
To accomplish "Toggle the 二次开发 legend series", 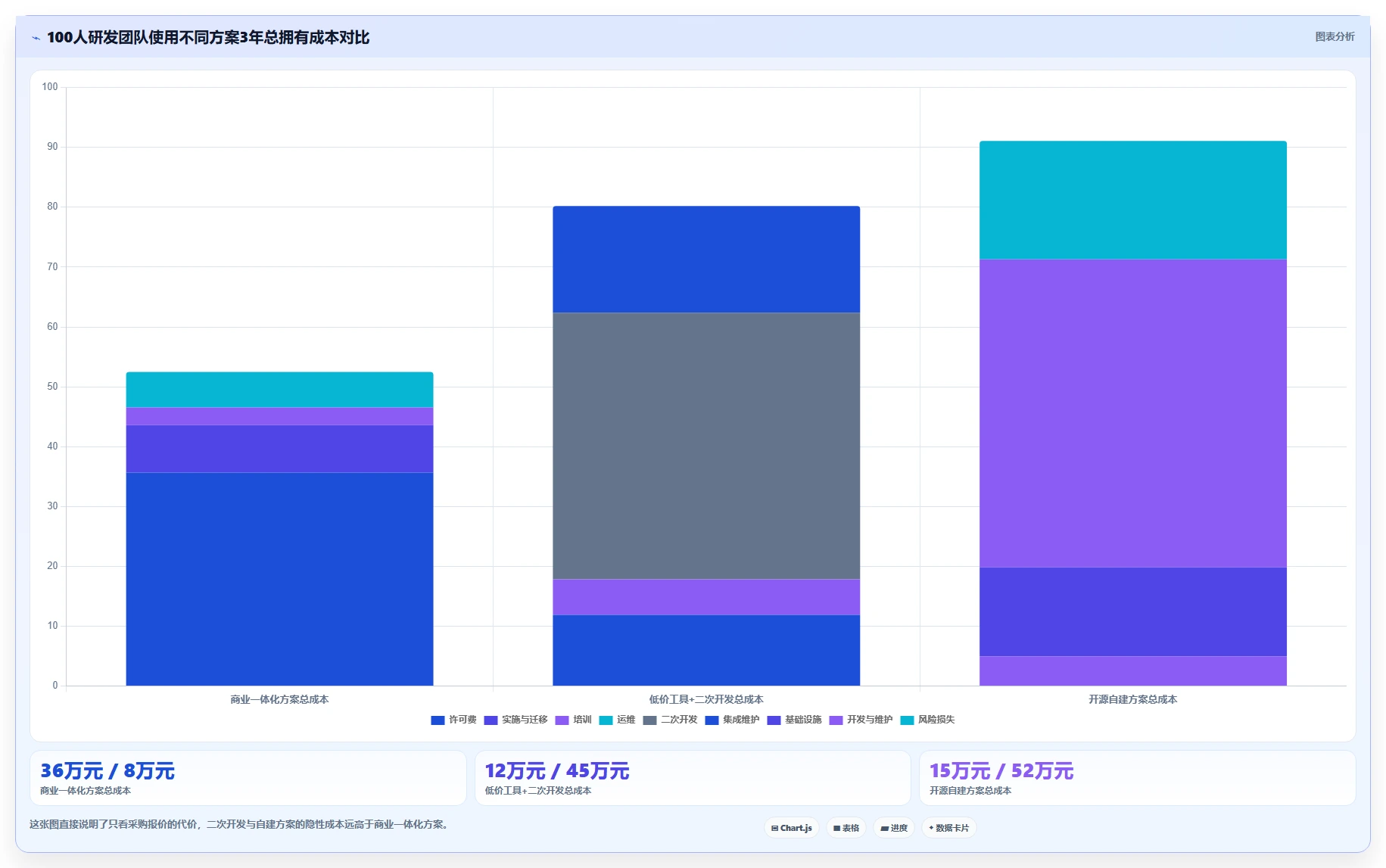I will 670,720.
